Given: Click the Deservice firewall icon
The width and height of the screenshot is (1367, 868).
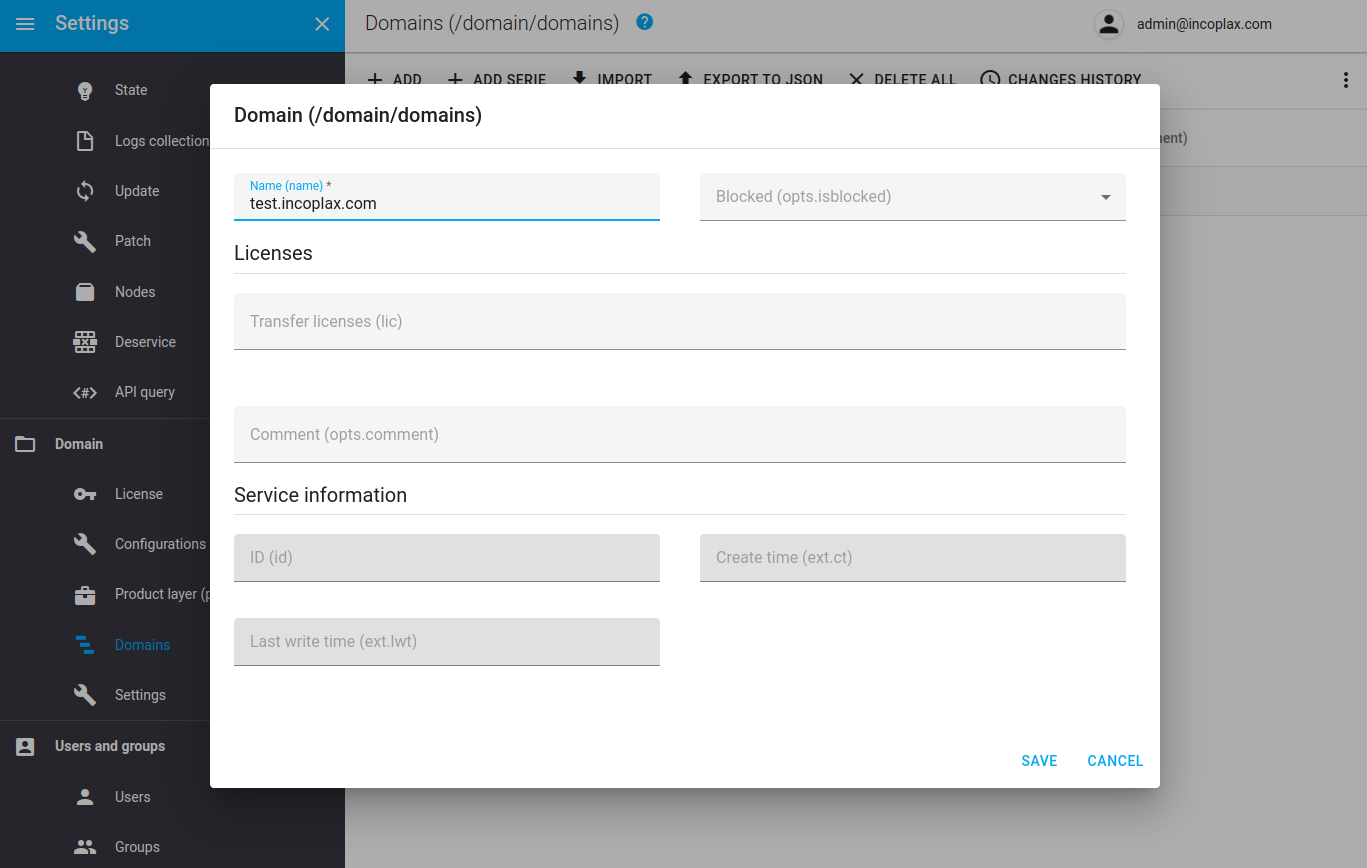Looking at the screenshot, I should pos(85,342).
